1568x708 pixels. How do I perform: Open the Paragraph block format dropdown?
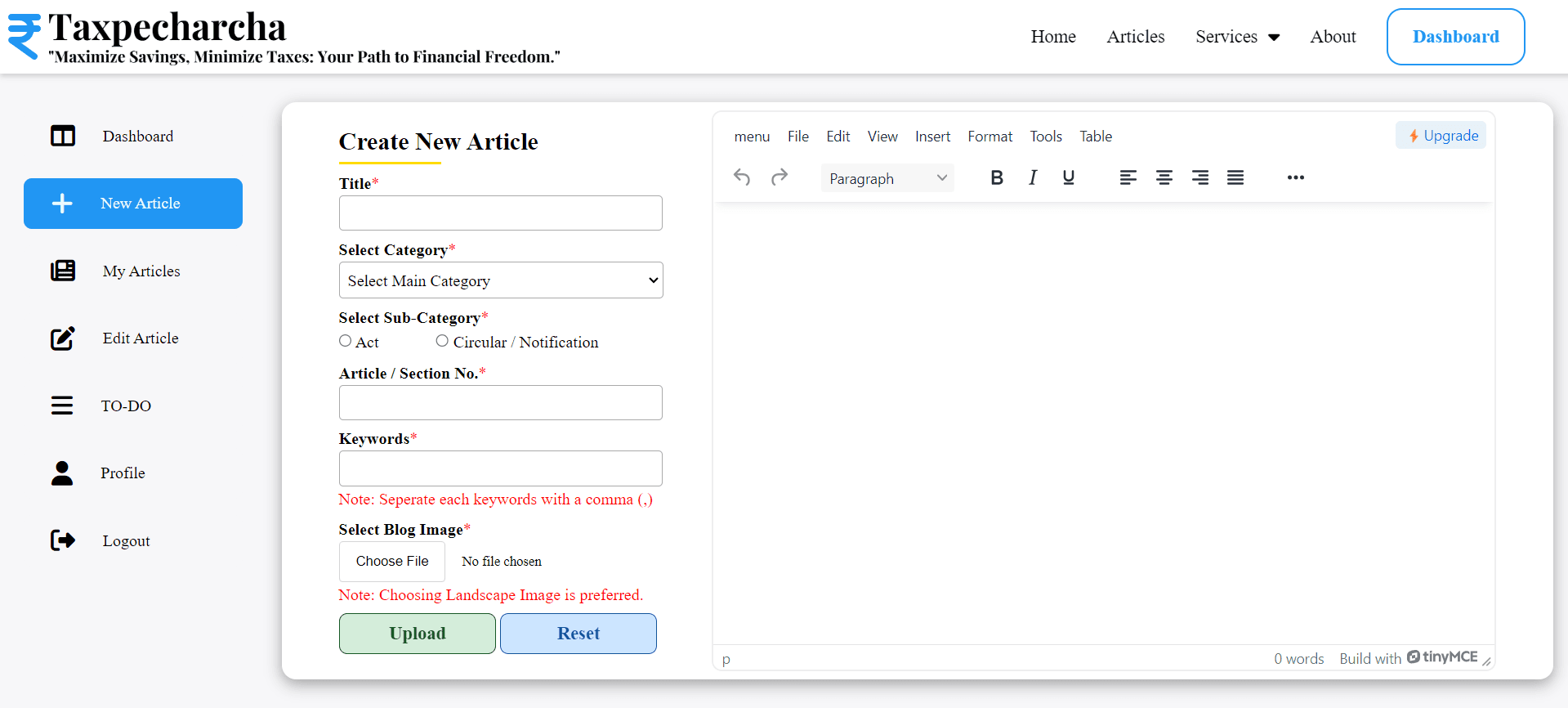tap(887, 178)
